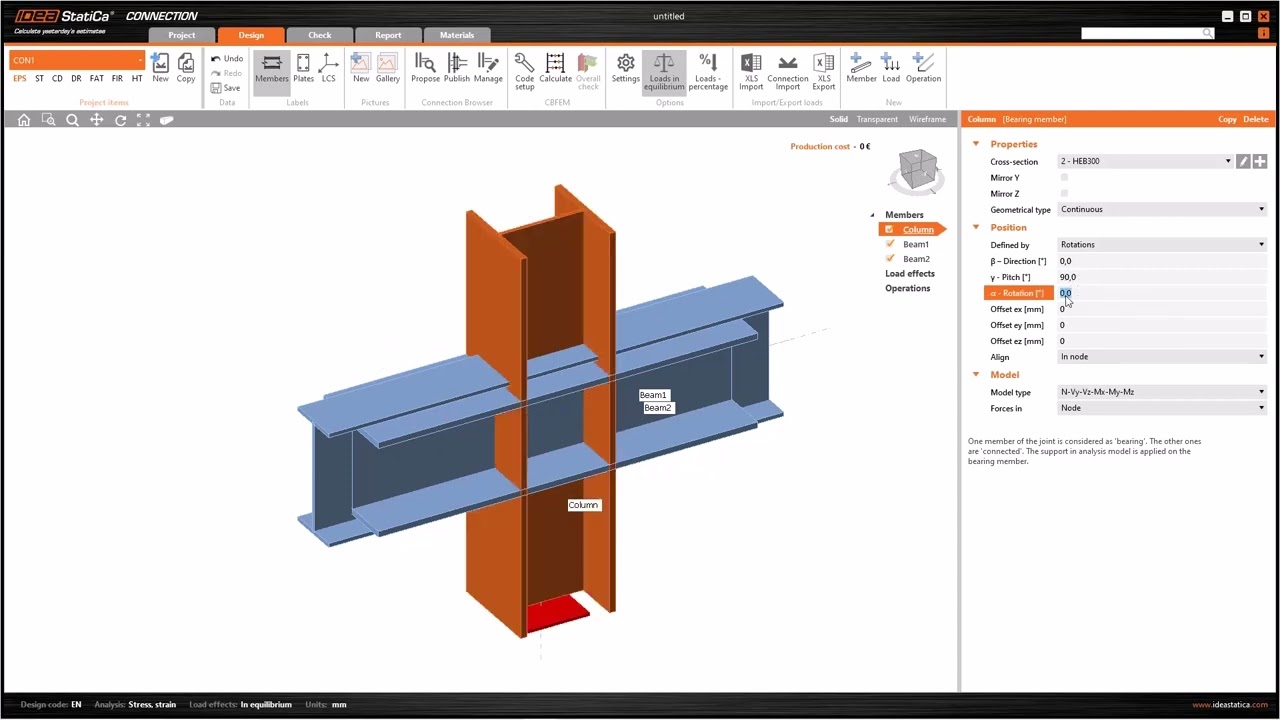Show Plates labels
The height and width of the screenshot is (720, 1280).
point(303,68)
